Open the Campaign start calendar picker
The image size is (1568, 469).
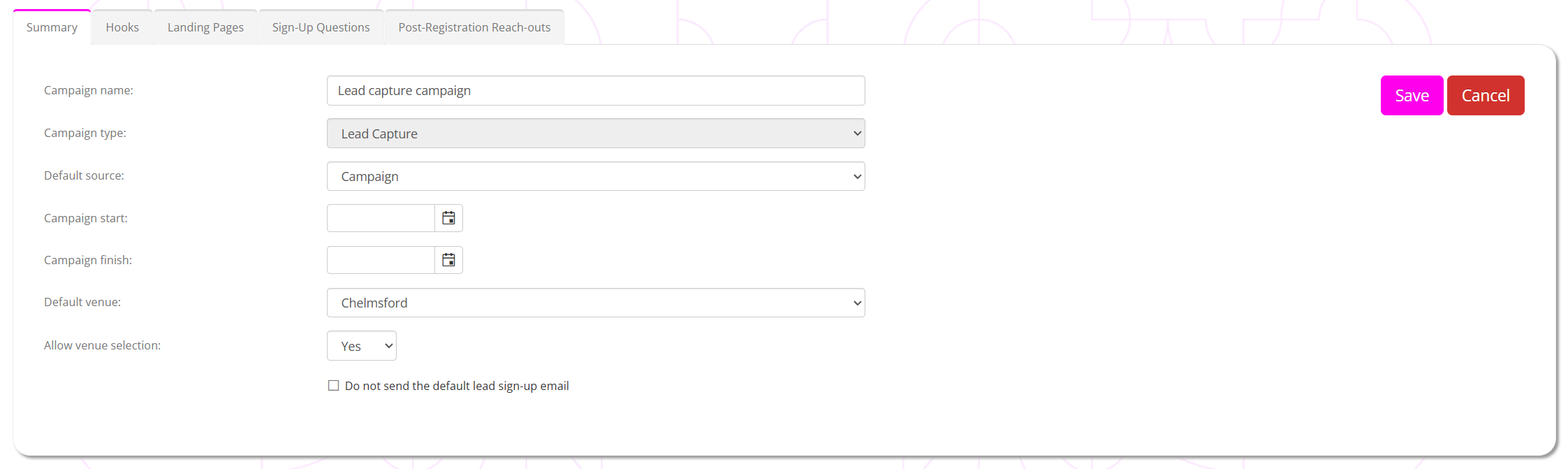(448, 218)
